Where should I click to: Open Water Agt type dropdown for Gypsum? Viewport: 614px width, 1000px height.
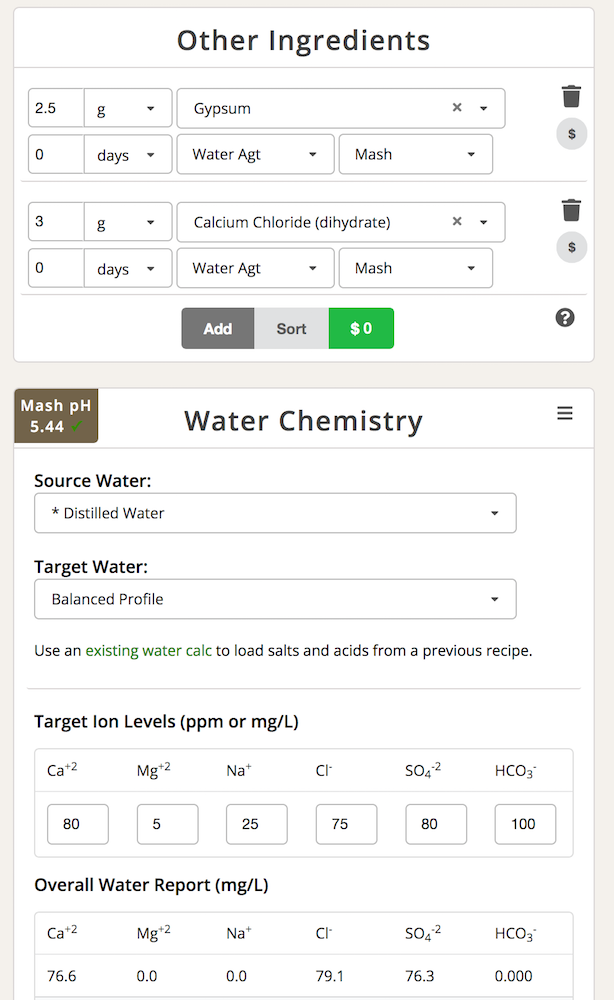[255, 154]
